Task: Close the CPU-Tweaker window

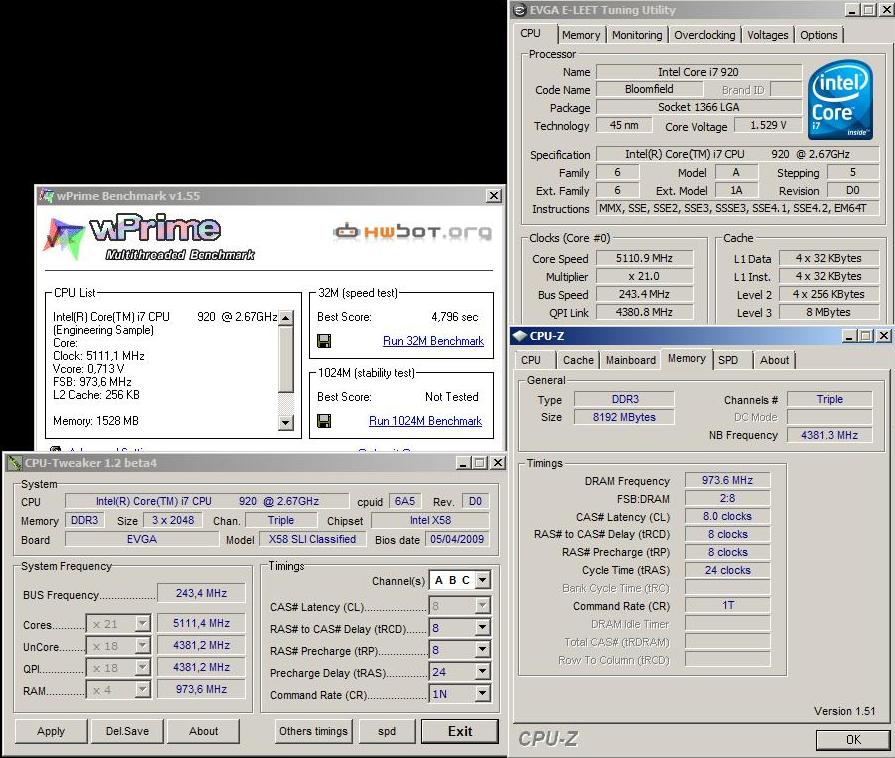Action: [498, 463]
